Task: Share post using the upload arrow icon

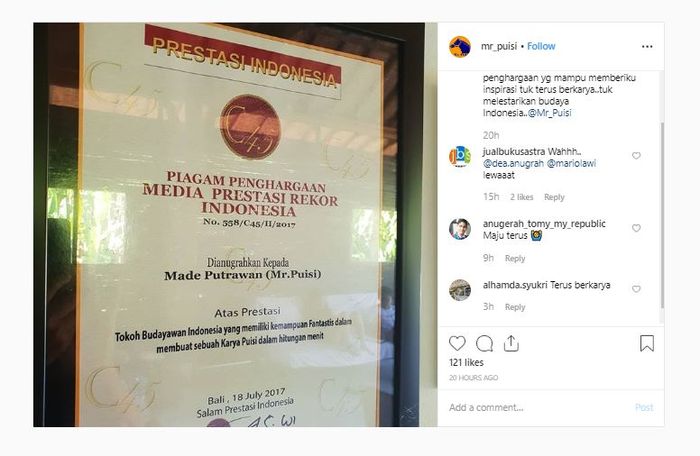Action: (x=511, y=343)
